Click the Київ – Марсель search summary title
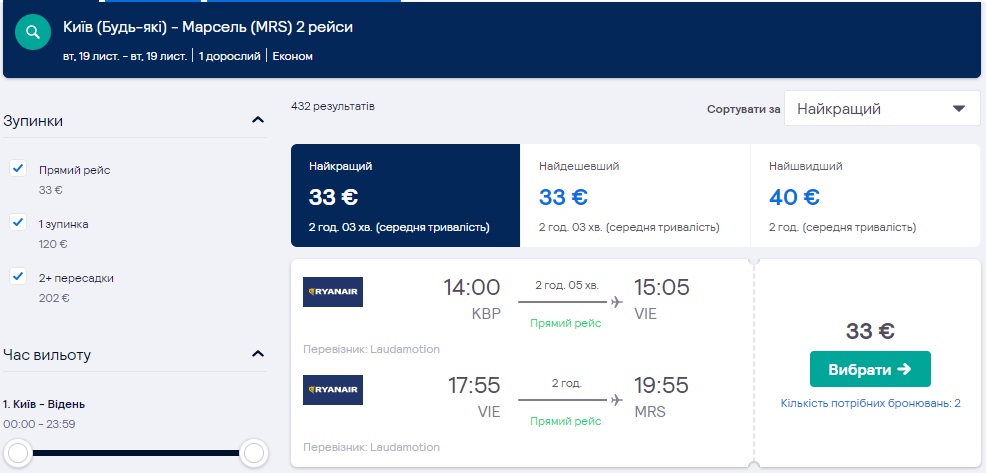Image resolution: width=986 pixels, height=473 pixels. click(x=207, y=27)
